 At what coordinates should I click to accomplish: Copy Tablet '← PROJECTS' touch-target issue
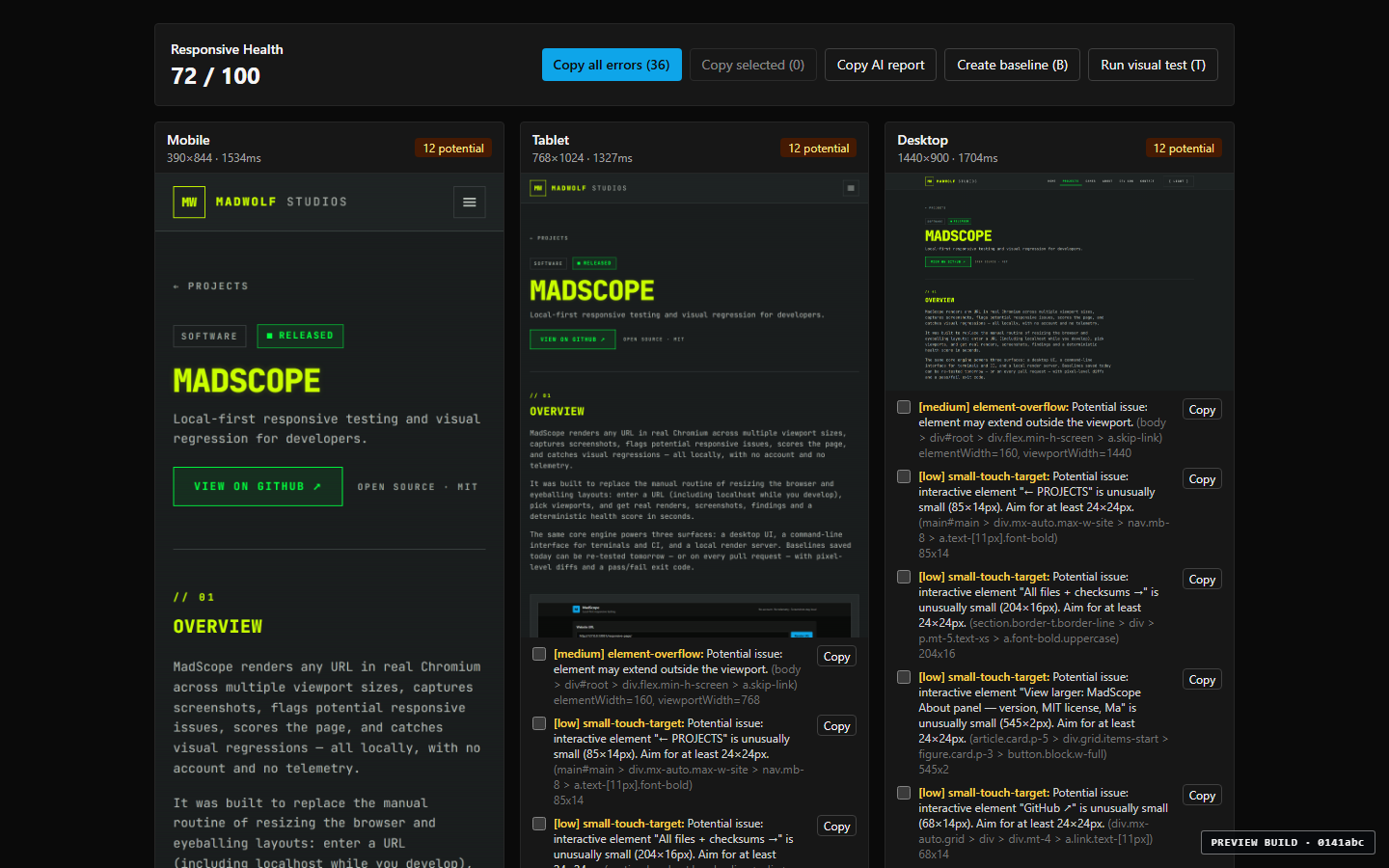click(x=837, y=726)
